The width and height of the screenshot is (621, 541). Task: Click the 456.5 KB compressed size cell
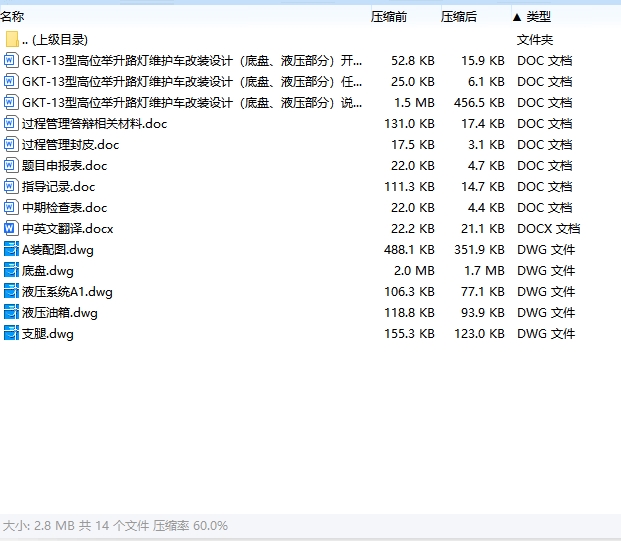[479, 103]
